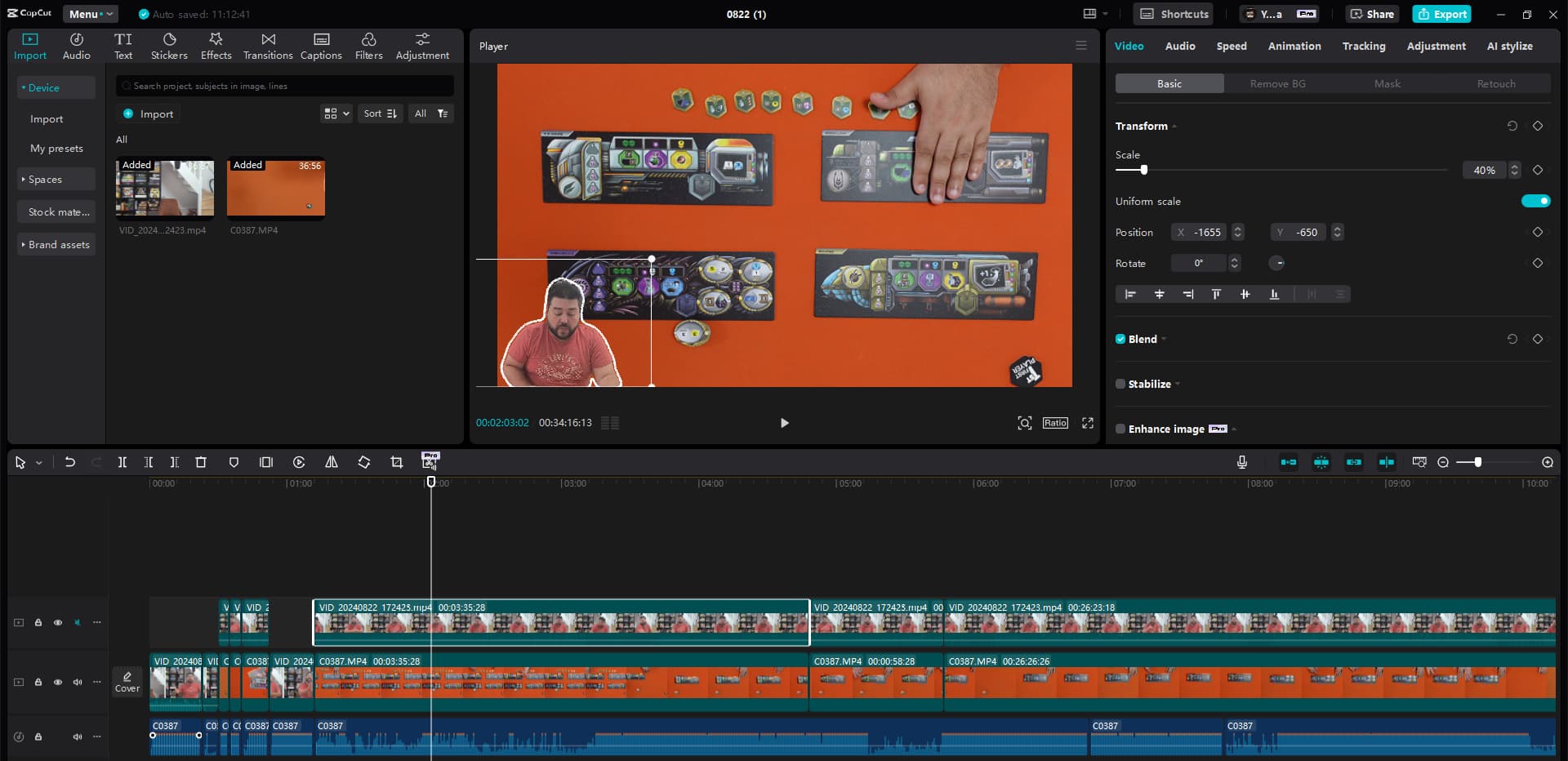Click the align left icon in Transform
1568x761 pixels.
point(1130,294)
